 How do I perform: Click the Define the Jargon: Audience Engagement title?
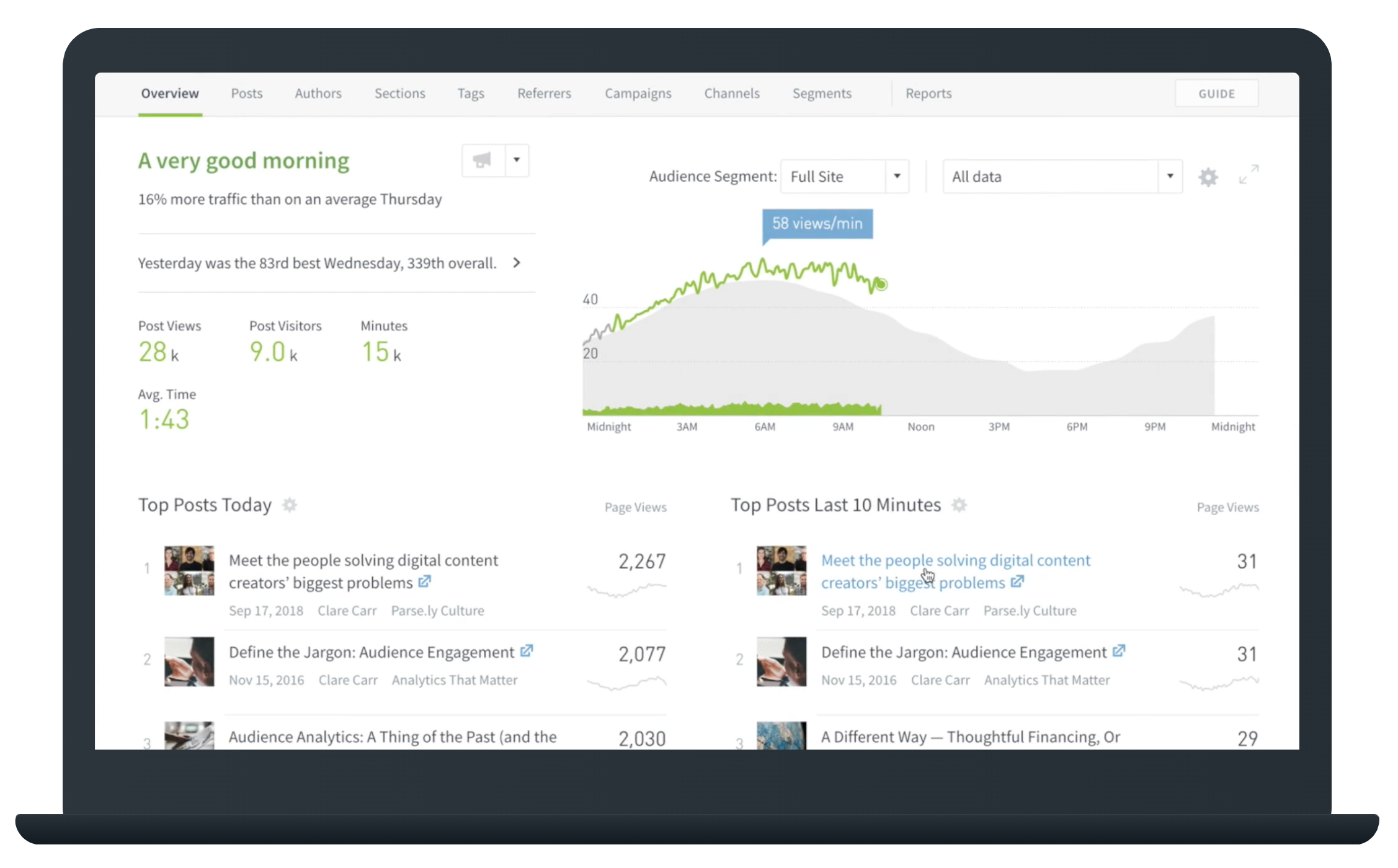point(371,652)
